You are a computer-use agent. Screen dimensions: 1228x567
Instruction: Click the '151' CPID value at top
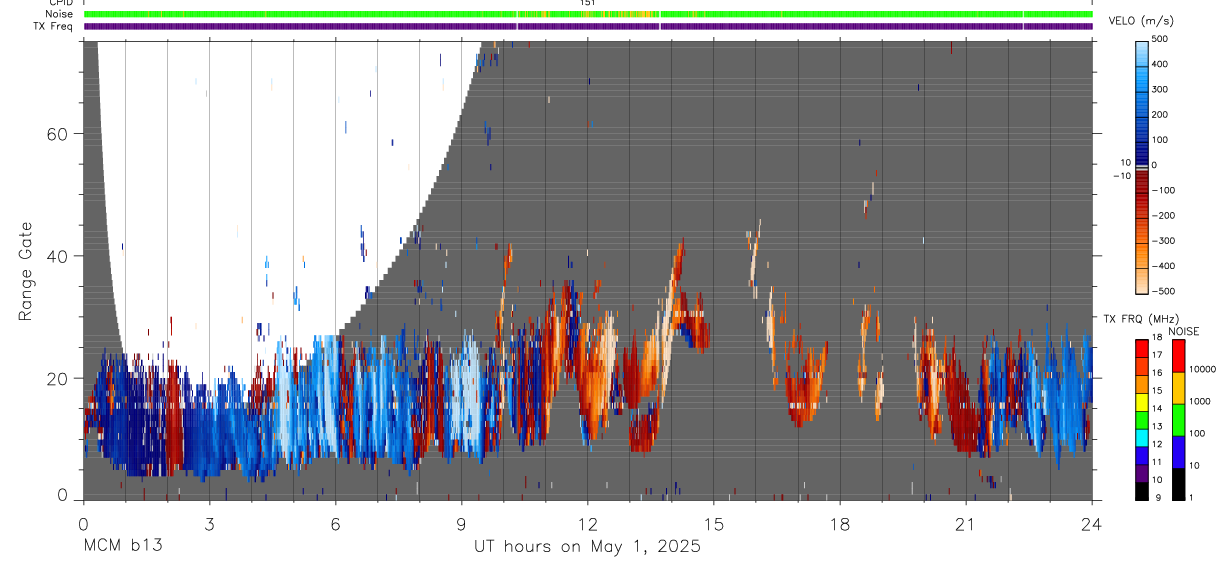(x=588, y=3)
